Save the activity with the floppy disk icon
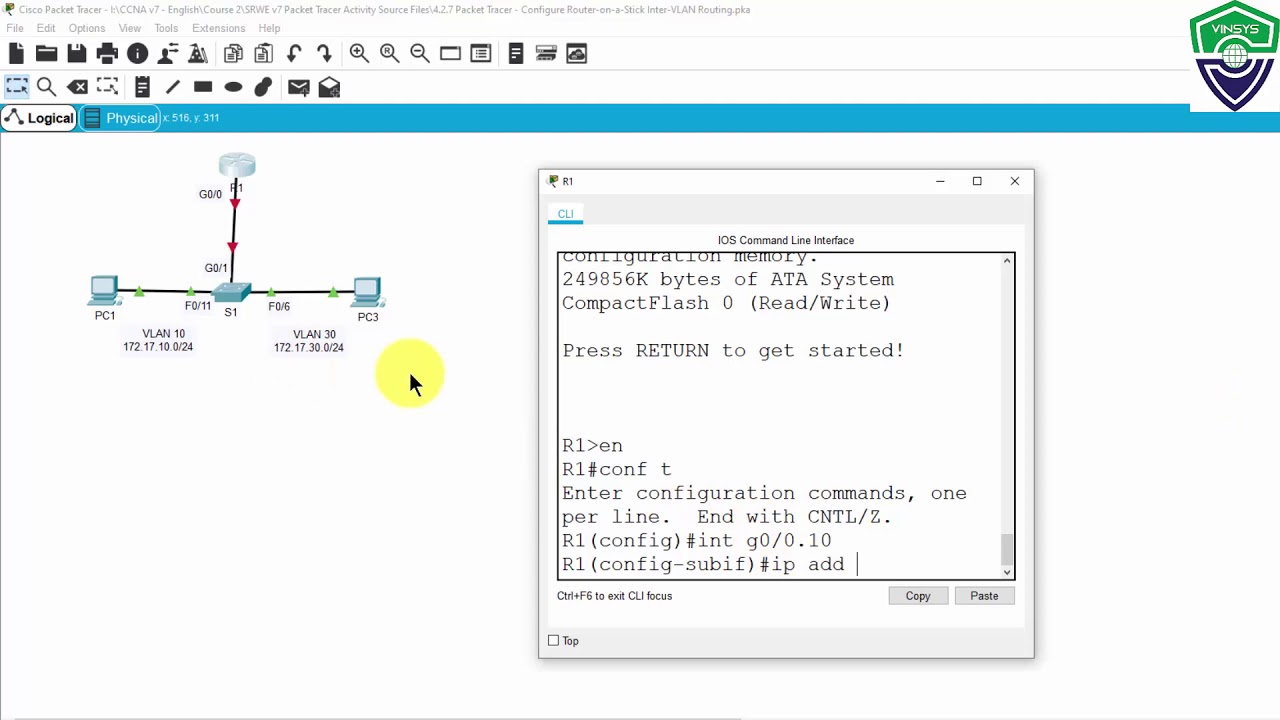 77,53
